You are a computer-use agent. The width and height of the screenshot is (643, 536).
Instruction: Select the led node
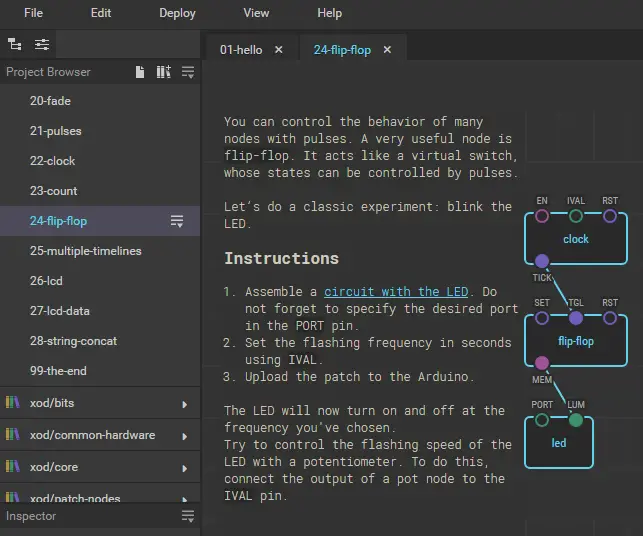point(559,443)
